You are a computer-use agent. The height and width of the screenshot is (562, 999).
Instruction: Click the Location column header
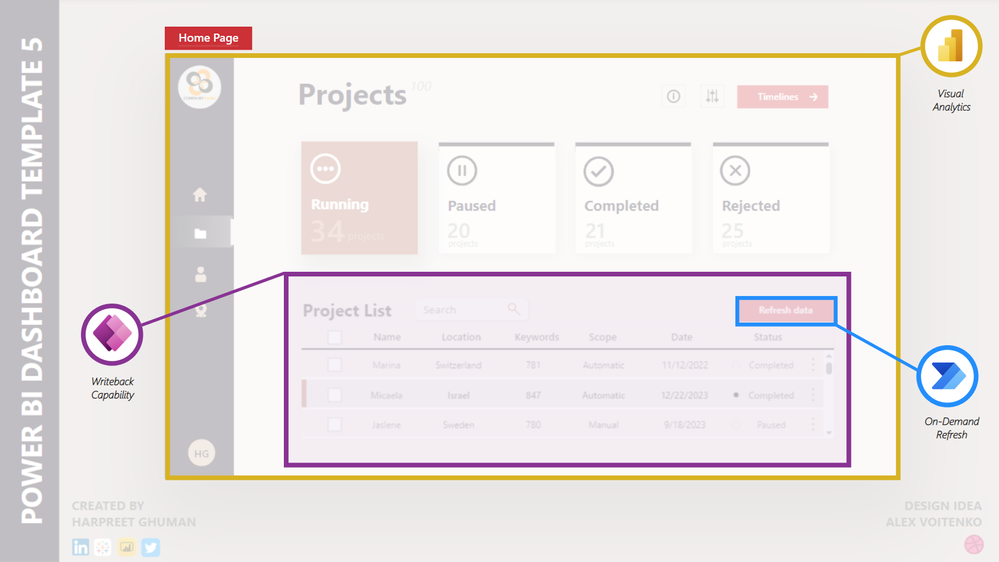[461, 337]
